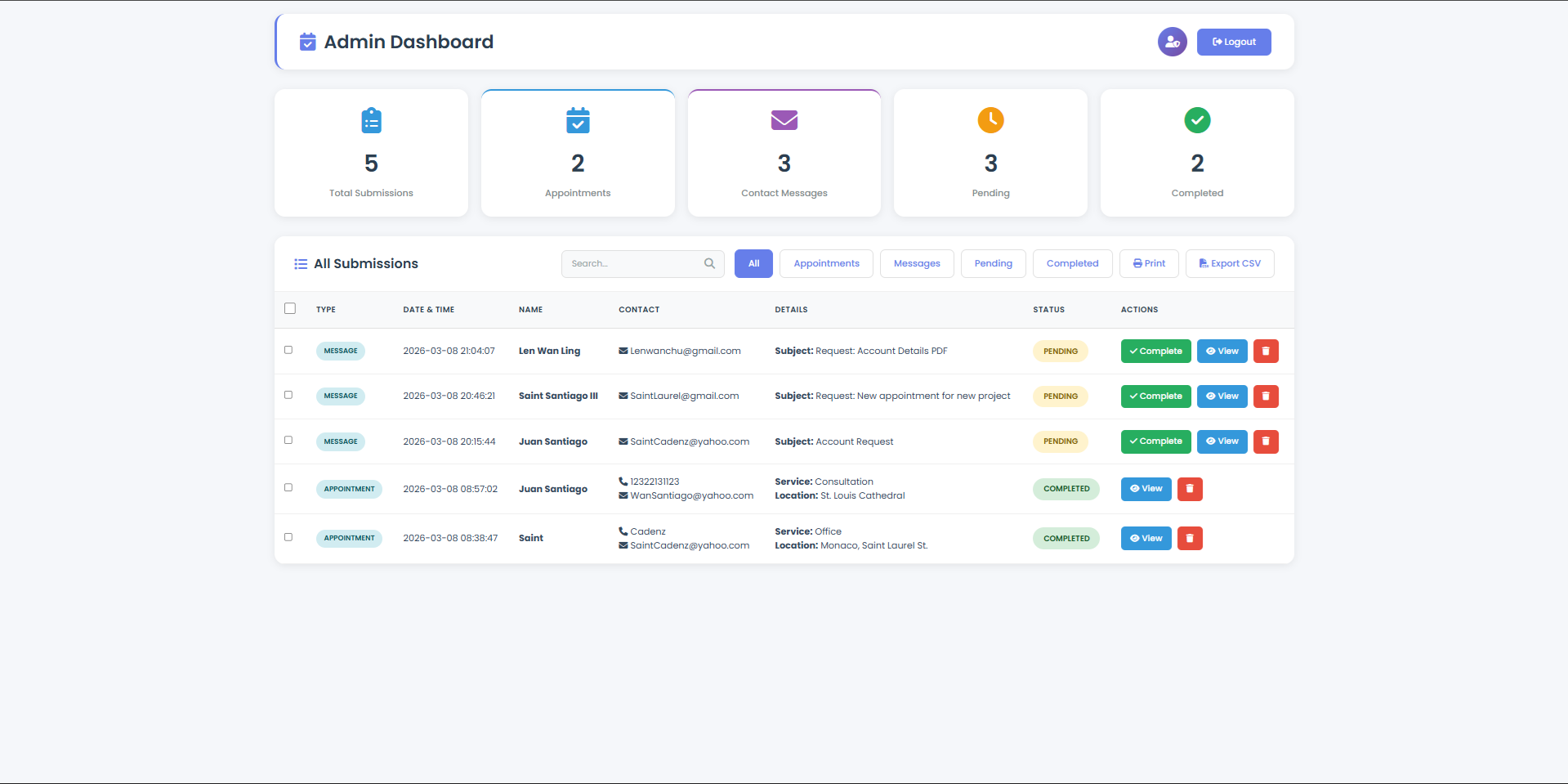Click the clipboard icon on Total Submissions card
The image size is (1568, 784).
click(371, 120)
